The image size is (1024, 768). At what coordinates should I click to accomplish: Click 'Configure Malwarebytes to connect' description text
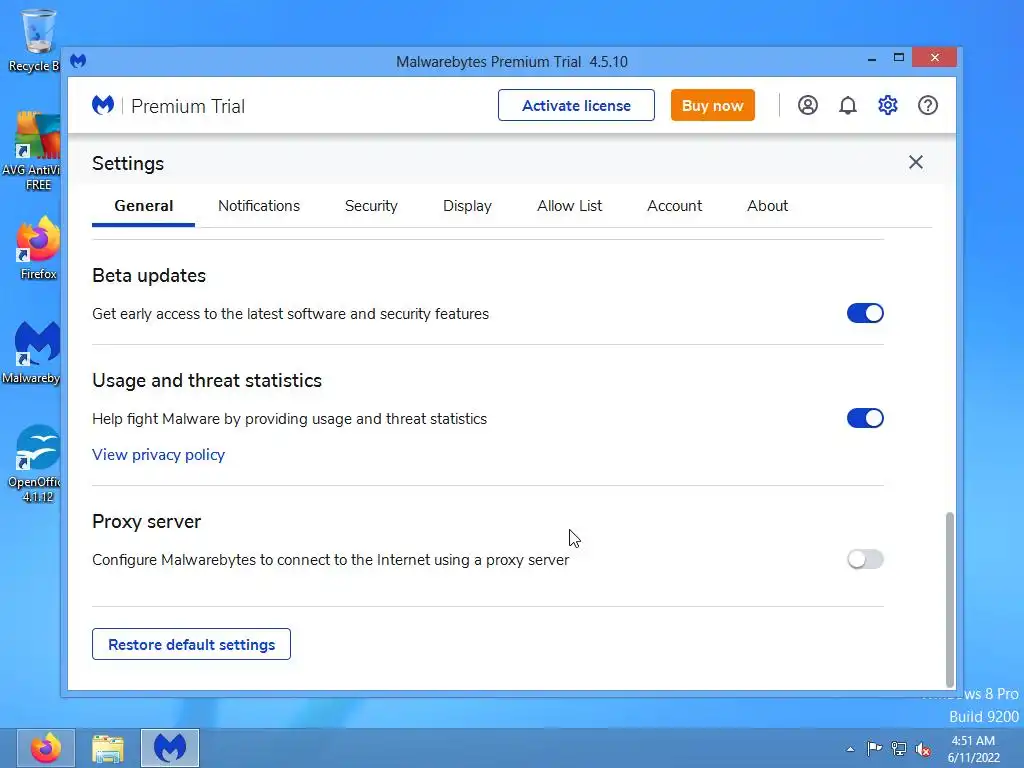330,560
